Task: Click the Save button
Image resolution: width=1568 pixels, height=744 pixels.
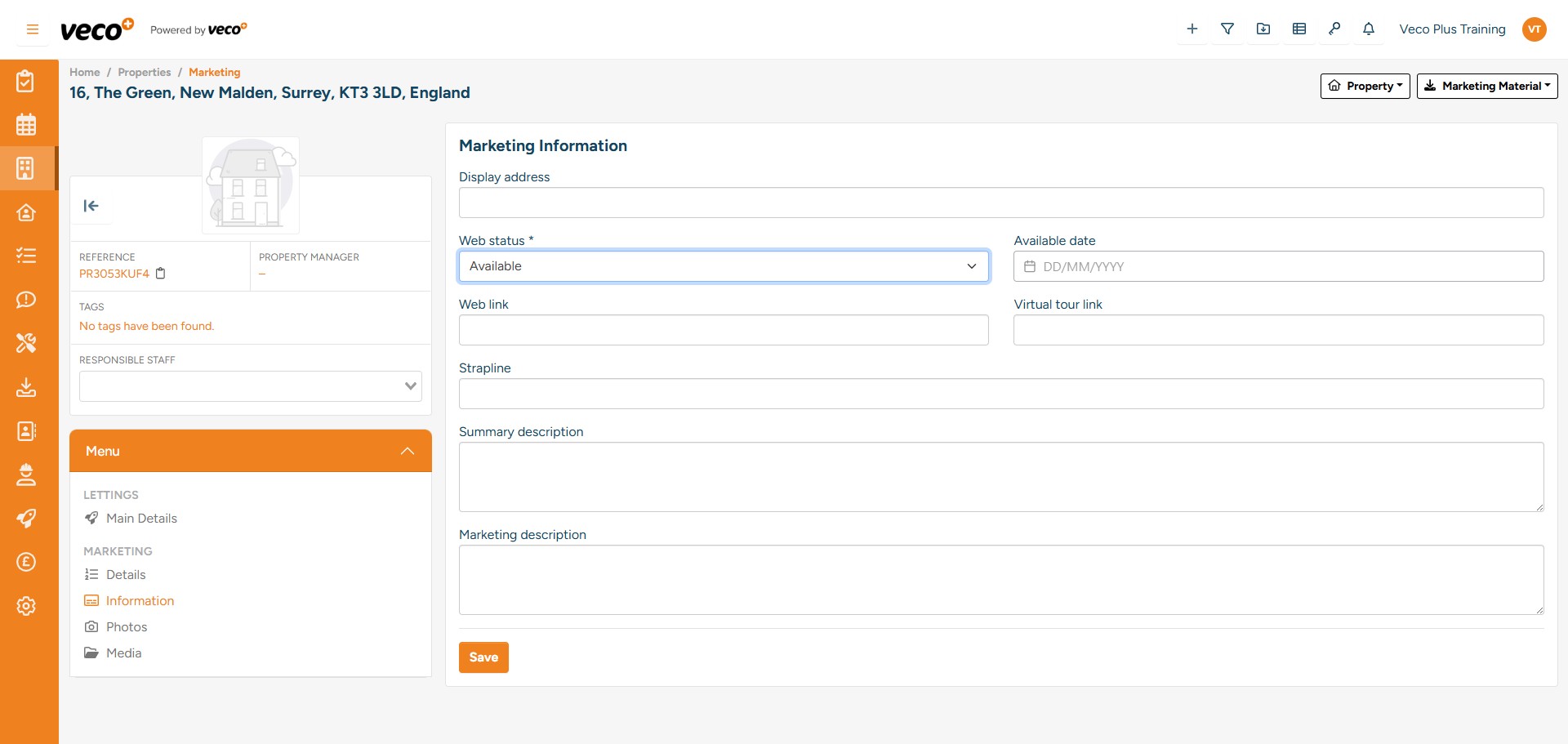Action: point(483,657)
